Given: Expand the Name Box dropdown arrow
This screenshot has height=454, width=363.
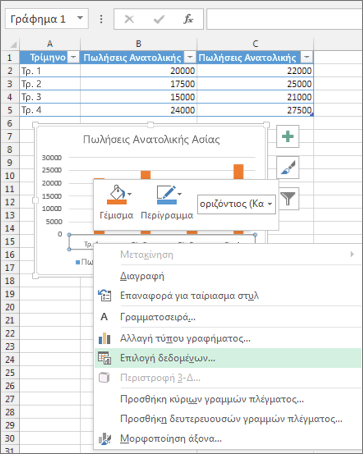Looking at the screenshot, I should [80, 18].
